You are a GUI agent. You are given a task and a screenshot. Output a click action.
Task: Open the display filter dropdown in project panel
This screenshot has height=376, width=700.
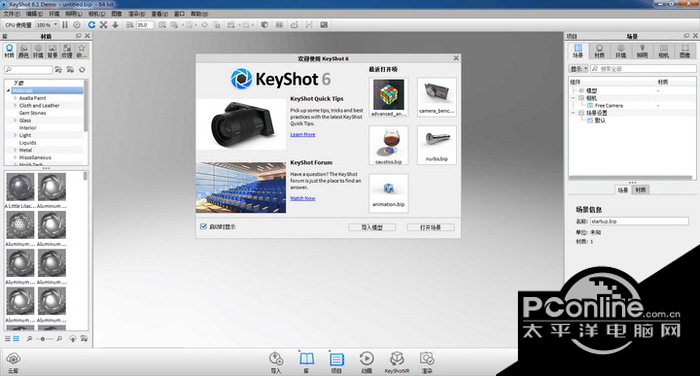(579, 69)
